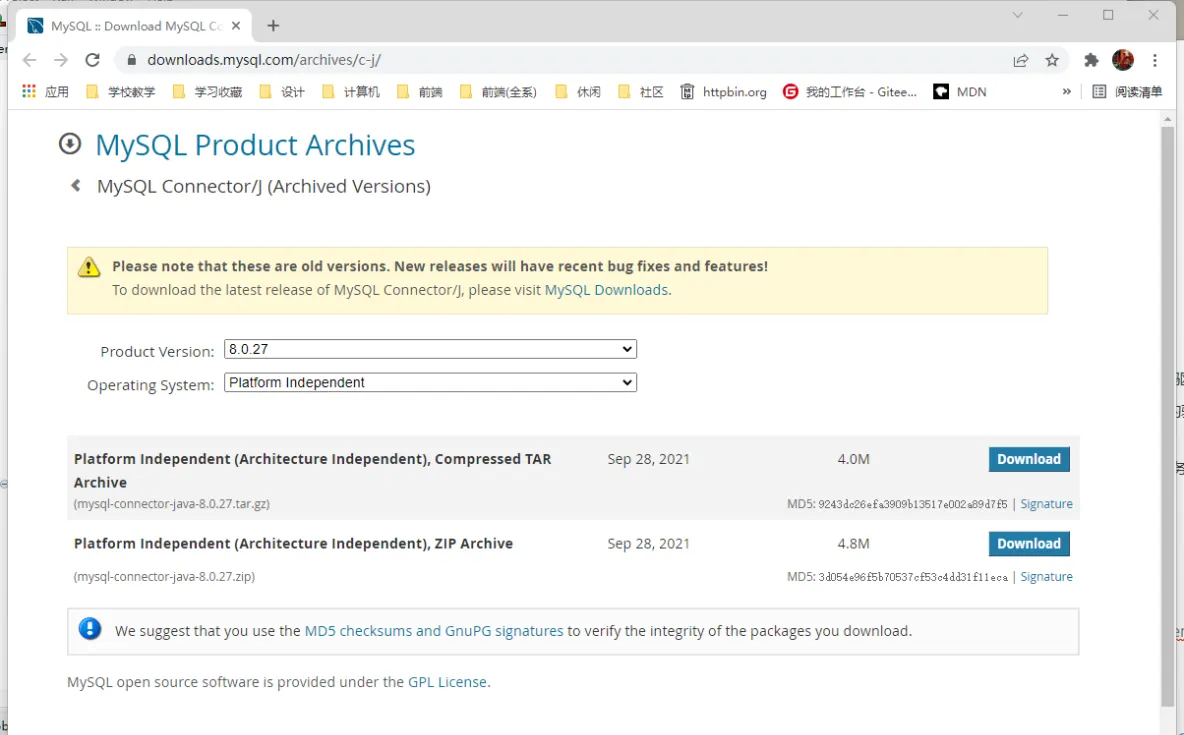1184x735 pixels.
Task: Show more bookmarks with the double chevron
Action: [x=1066, y=92]
